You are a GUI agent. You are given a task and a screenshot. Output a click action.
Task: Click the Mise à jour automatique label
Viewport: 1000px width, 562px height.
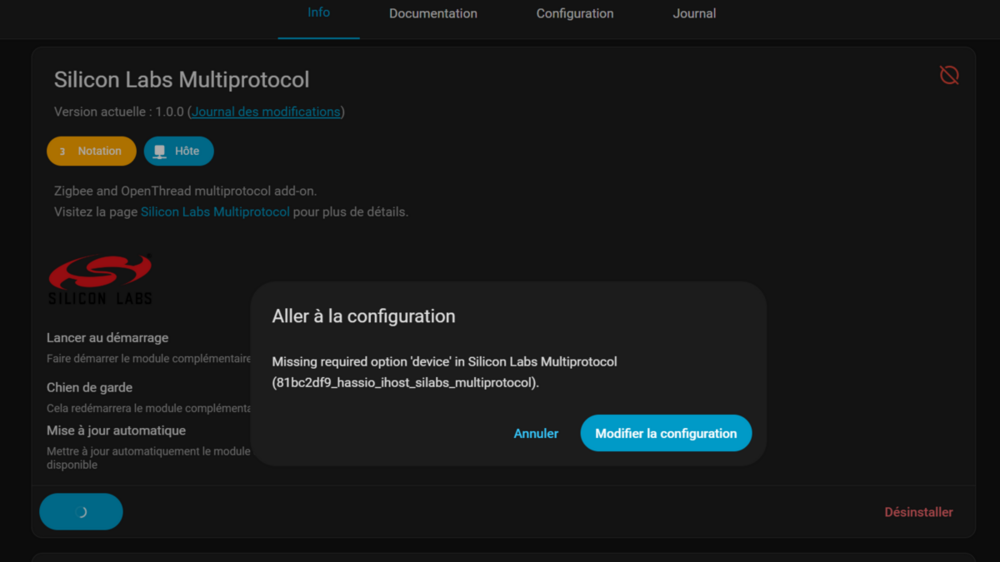[116, 431]
